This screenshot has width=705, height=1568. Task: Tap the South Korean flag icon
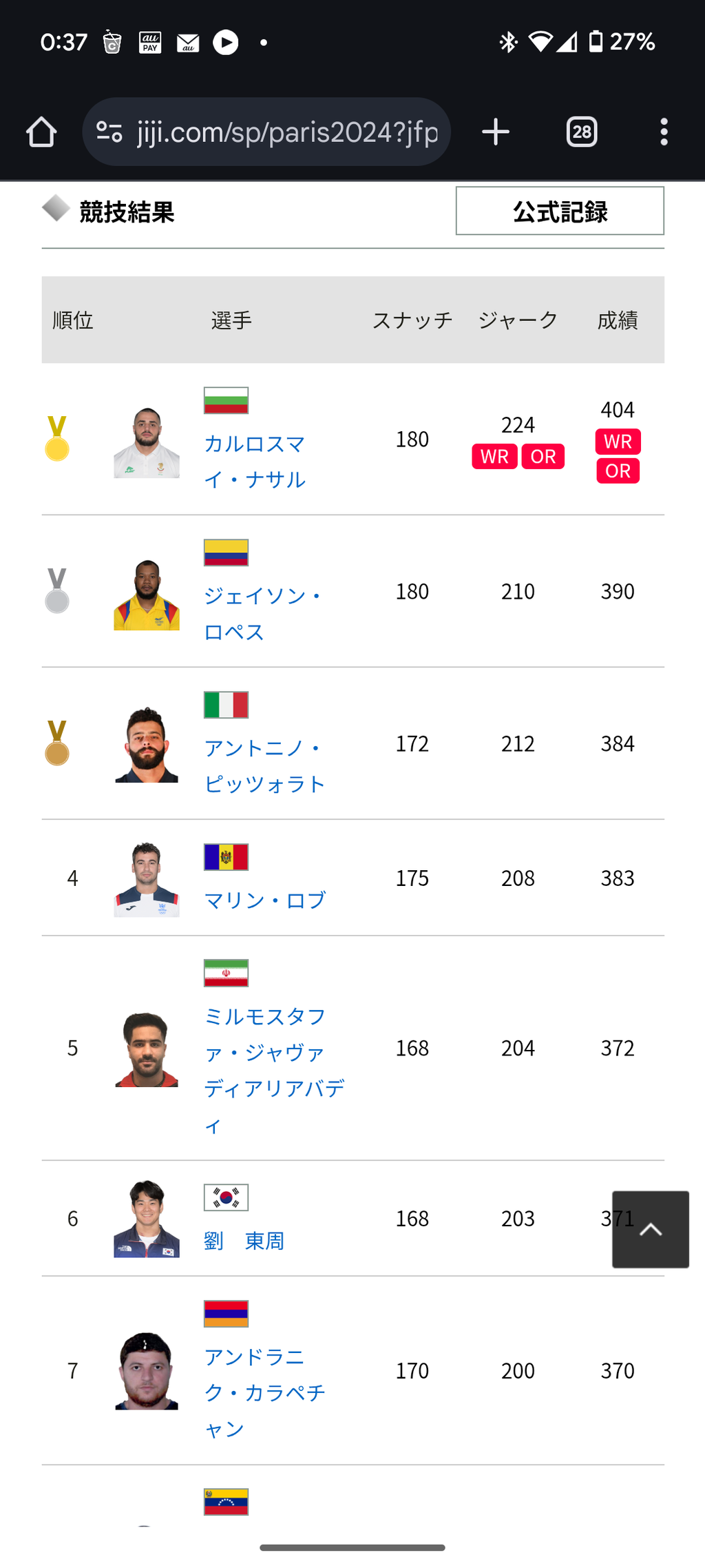point(226,1197)
